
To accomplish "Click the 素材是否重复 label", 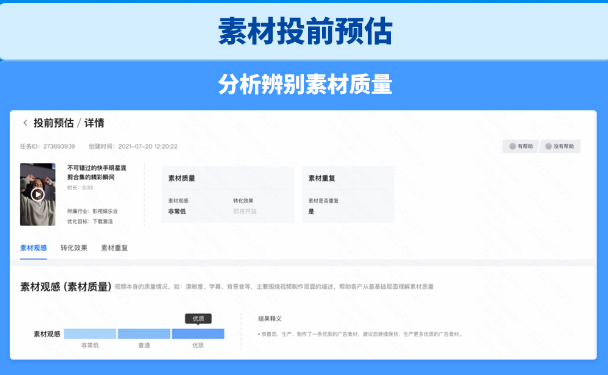I will [323, 200].
